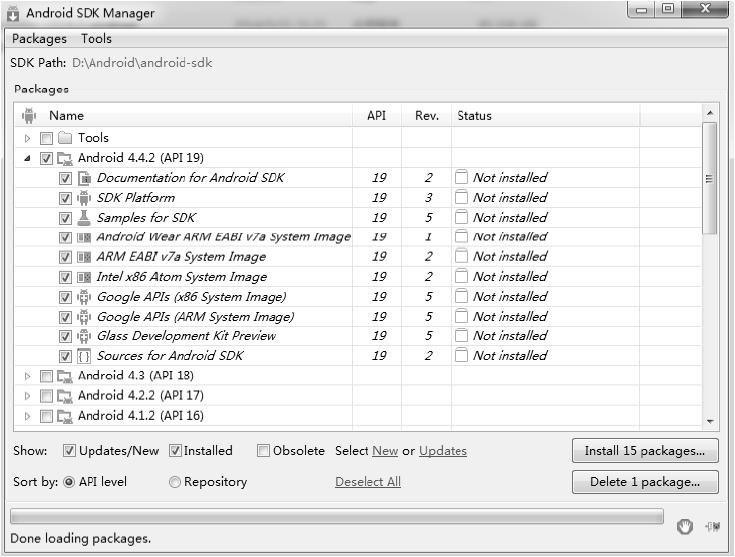Viewport: 735px width, 557px height.
Task: Toggle the Installed show checkbox
Action: click(175, 451)
